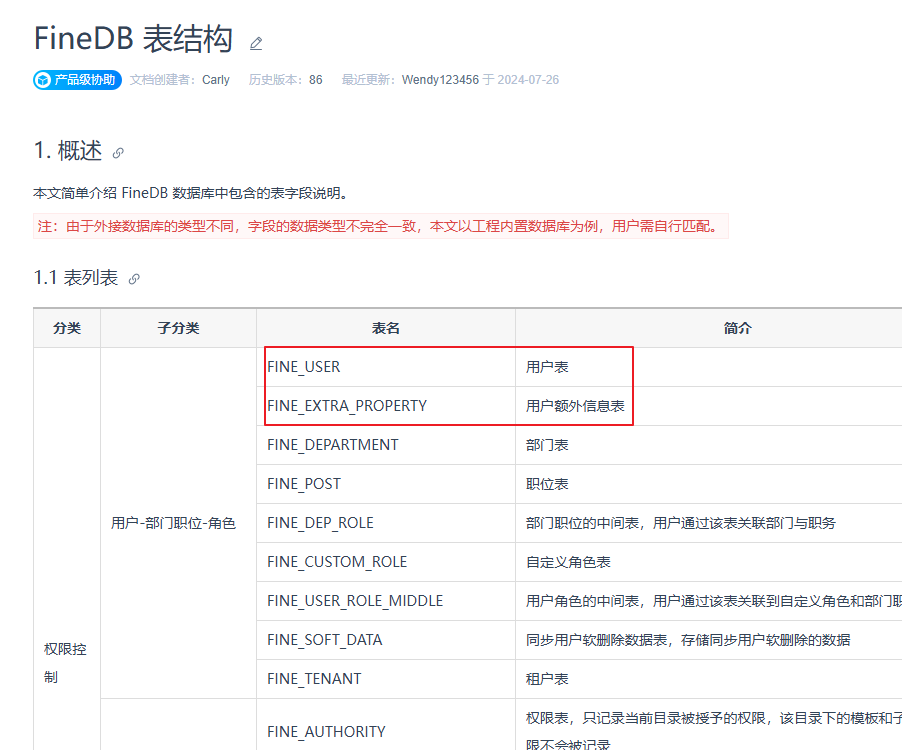Select the FINE_POST cell
902x750 pixels.
coord(385,484)
